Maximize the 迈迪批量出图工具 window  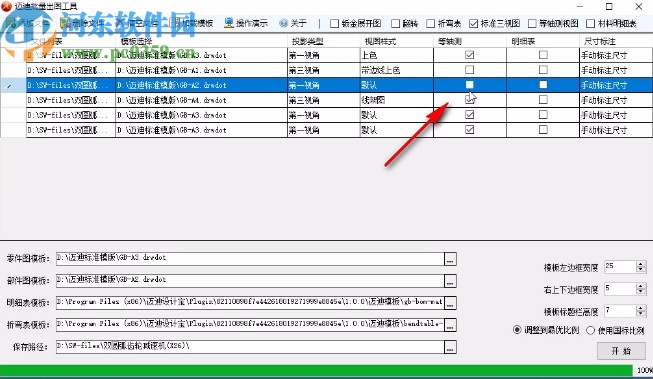pos(609,7)
